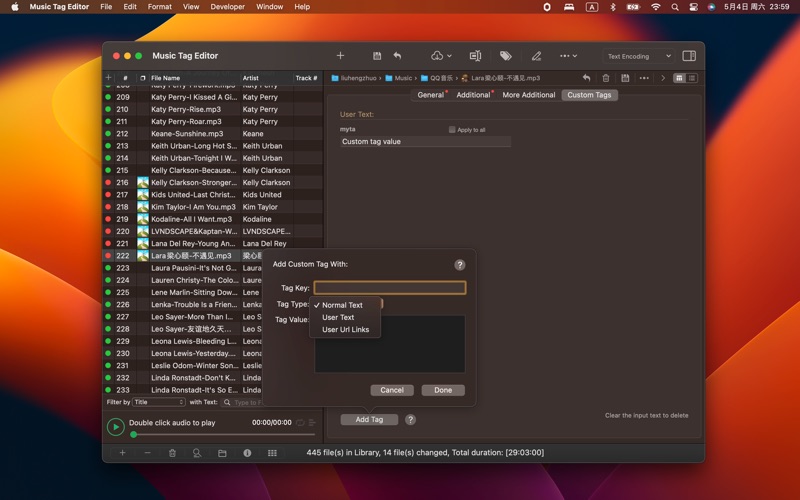
Task: Click the tags label icon in toolbar
Action: point(506,56)
